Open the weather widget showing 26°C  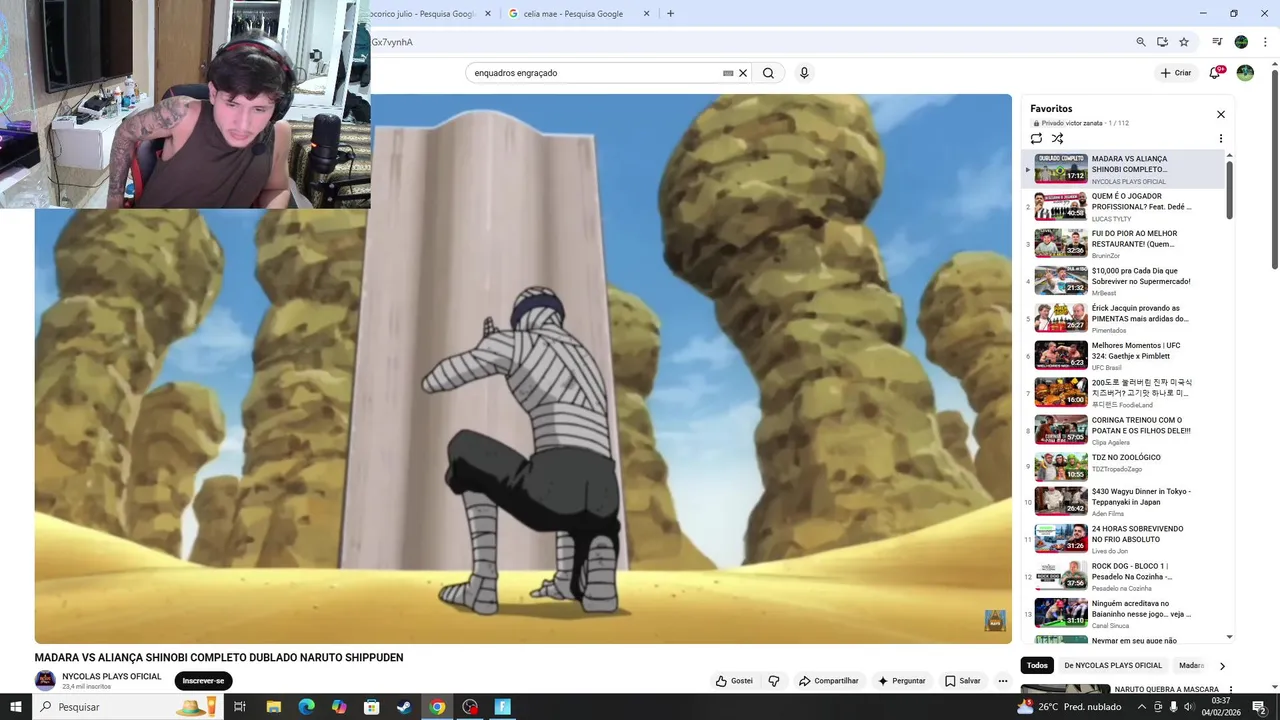tap(1069, 707)
